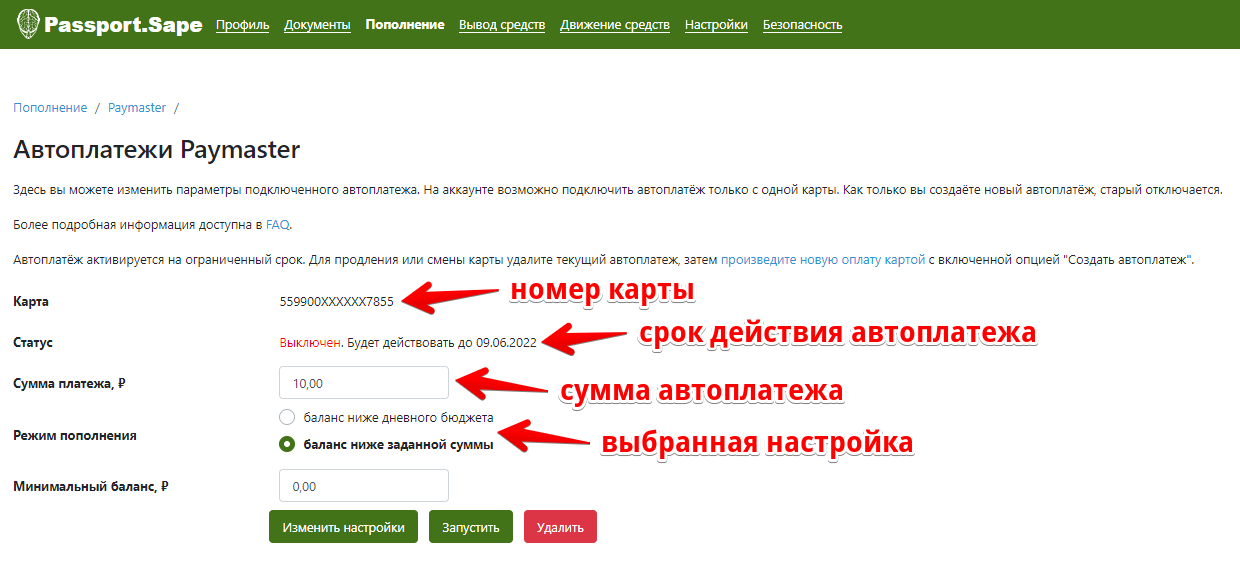Click the Passport.Sape leaf logo icon
Viewport: 1240px width, 564px height.
[x=29, y=23]
